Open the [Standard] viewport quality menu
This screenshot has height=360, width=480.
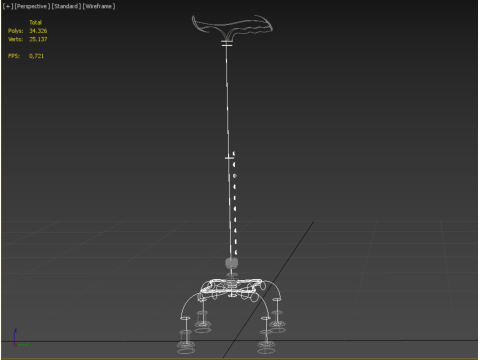coord(66,6)
